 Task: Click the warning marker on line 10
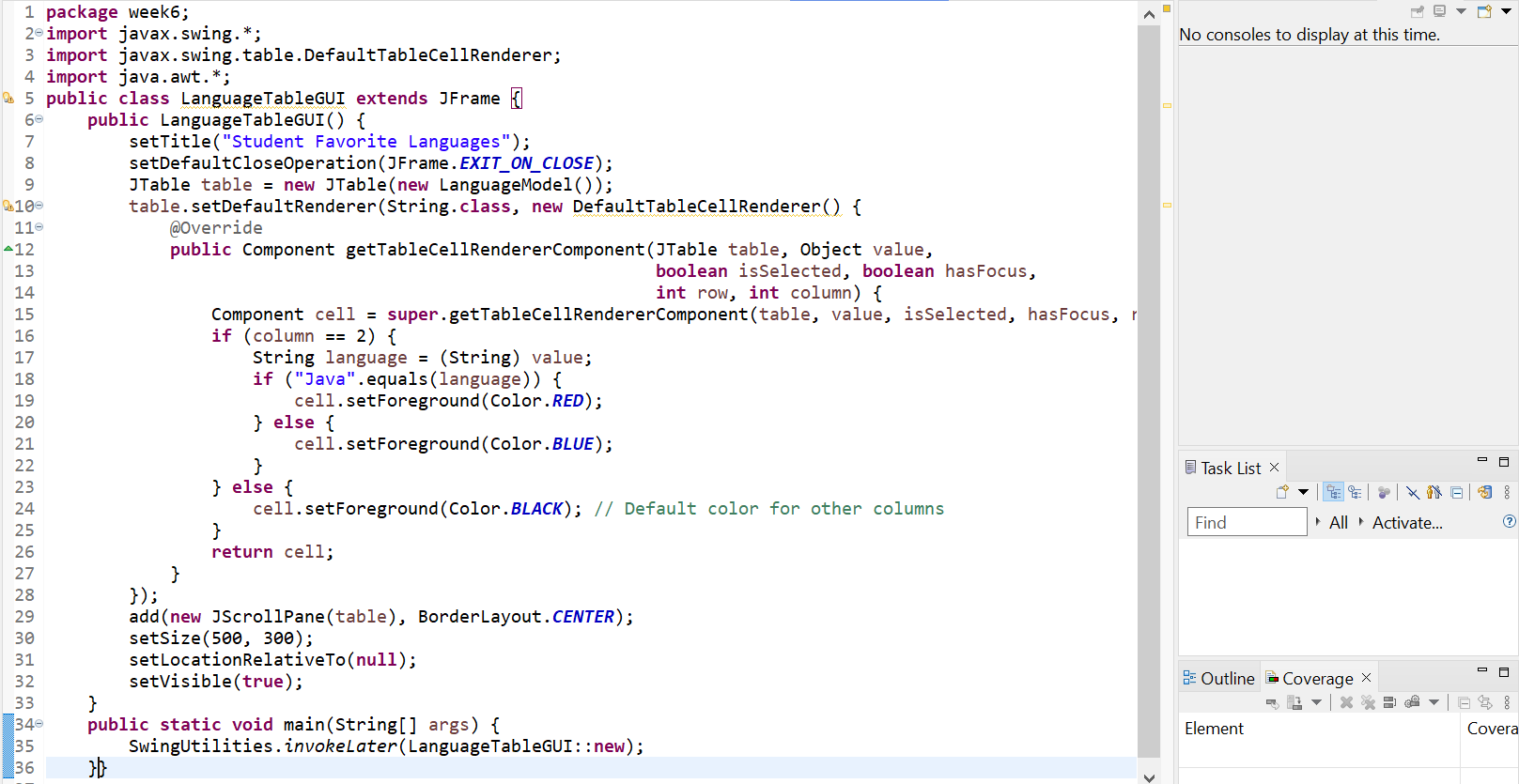coord(8,206)
